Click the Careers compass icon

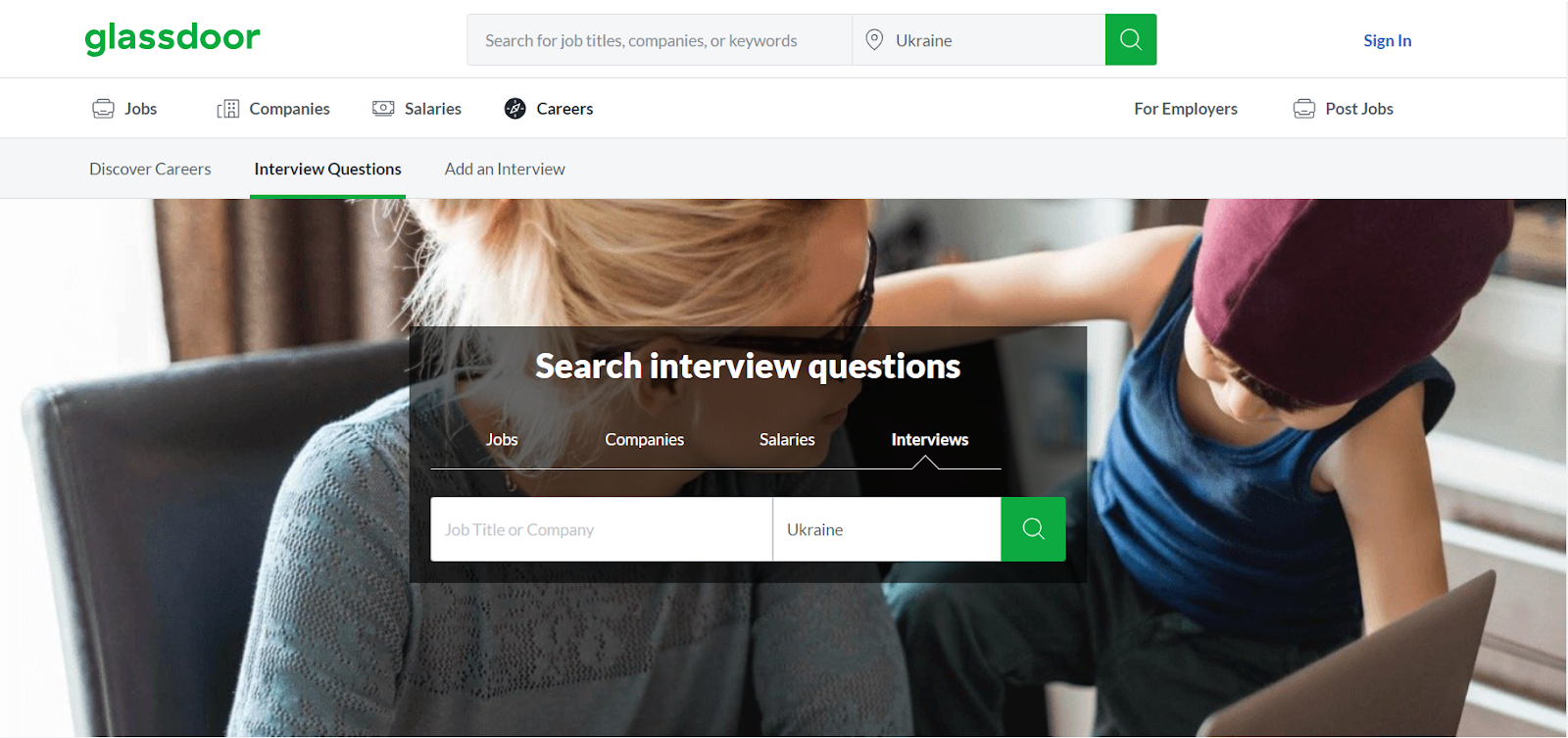515,109
